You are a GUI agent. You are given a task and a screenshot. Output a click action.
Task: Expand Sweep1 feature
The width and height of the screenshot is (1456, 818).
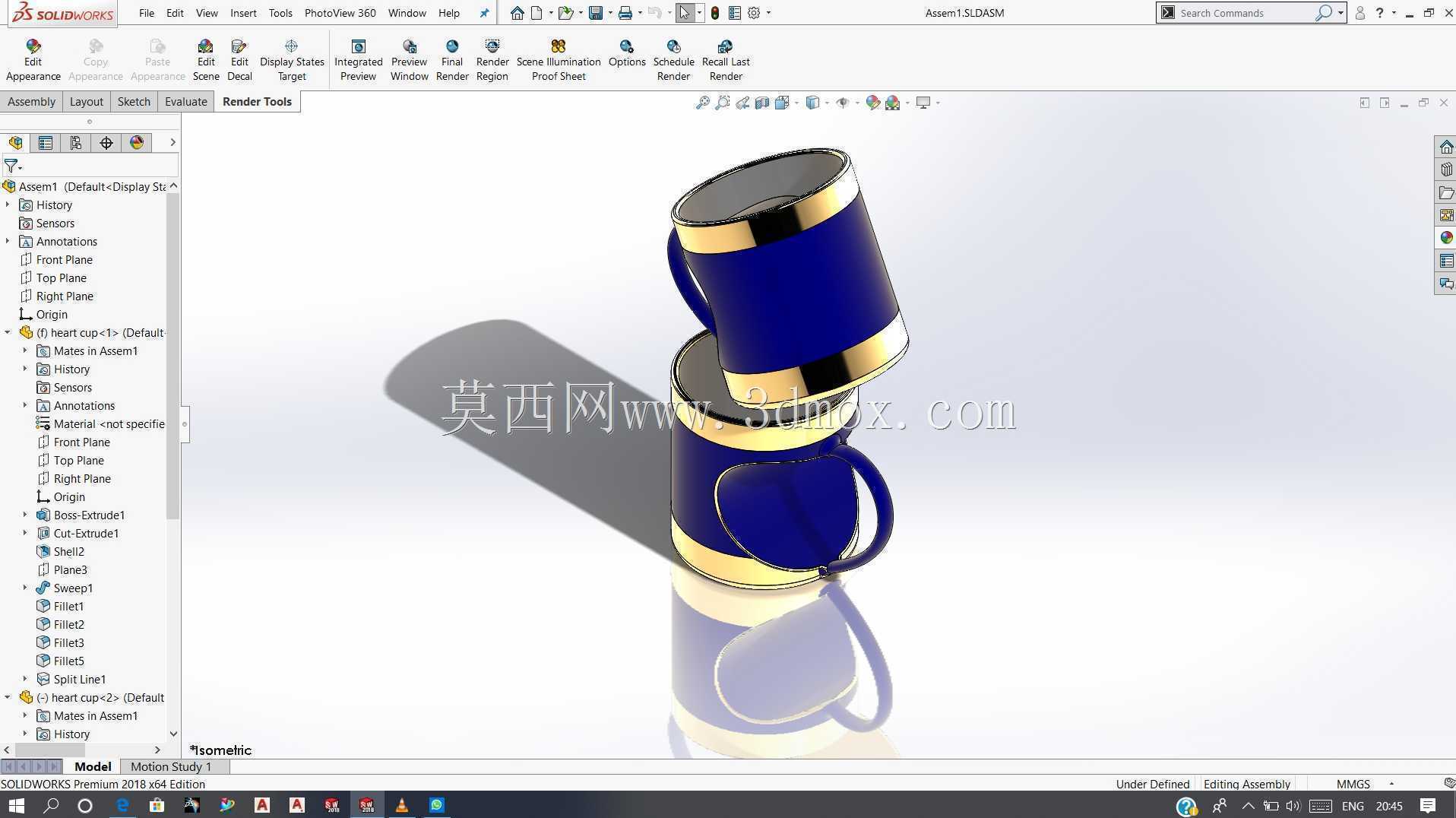point(24,588)
